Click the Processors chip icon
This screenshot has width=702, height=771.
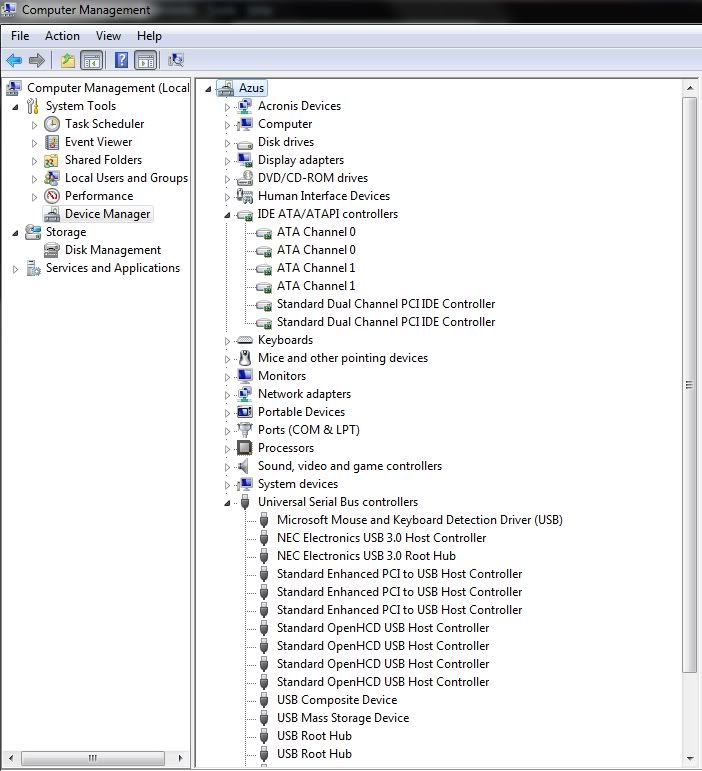point(244,448)
